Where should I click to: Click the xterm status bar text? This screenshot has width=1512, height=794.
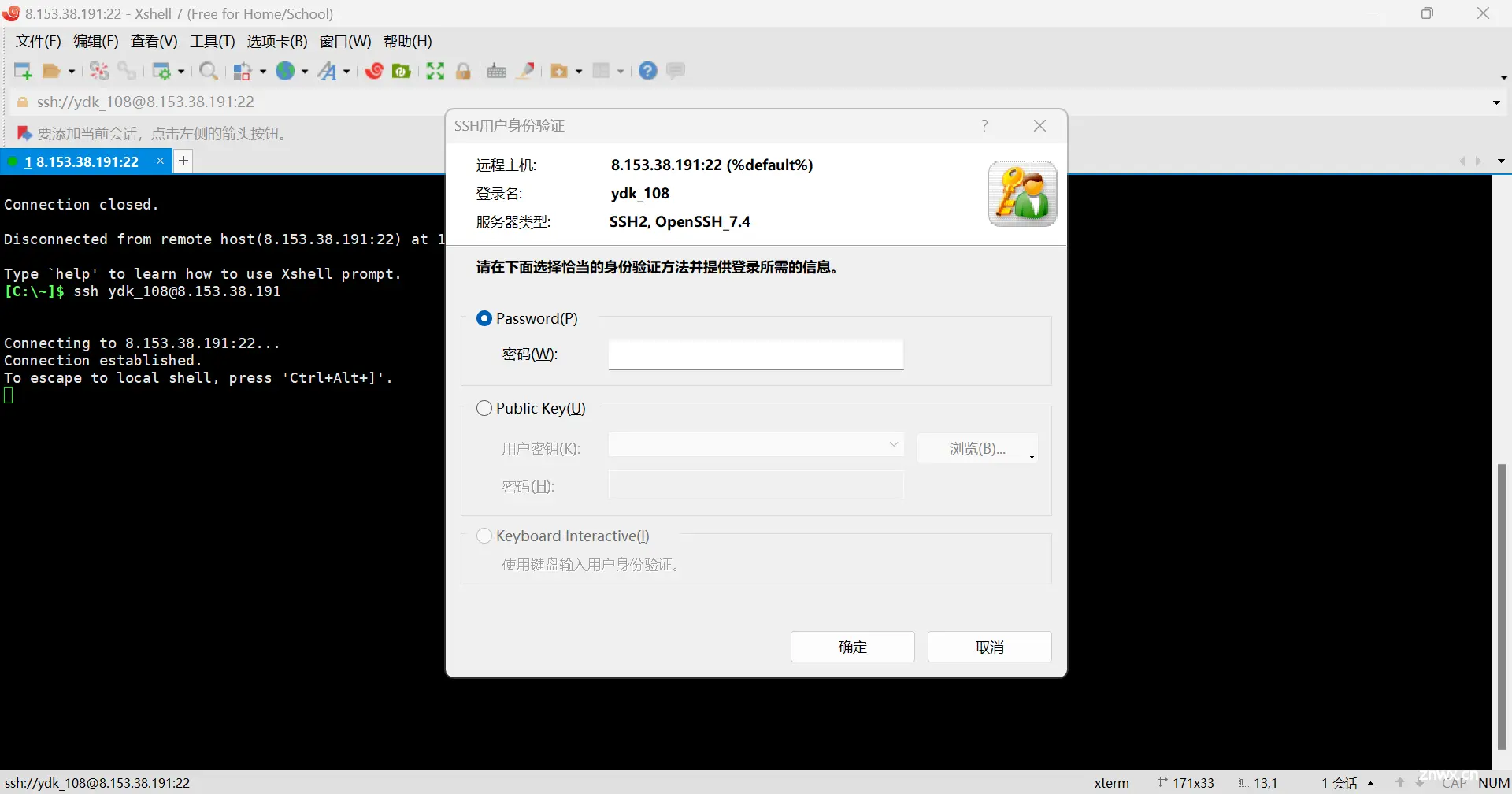click(1111, 783)
